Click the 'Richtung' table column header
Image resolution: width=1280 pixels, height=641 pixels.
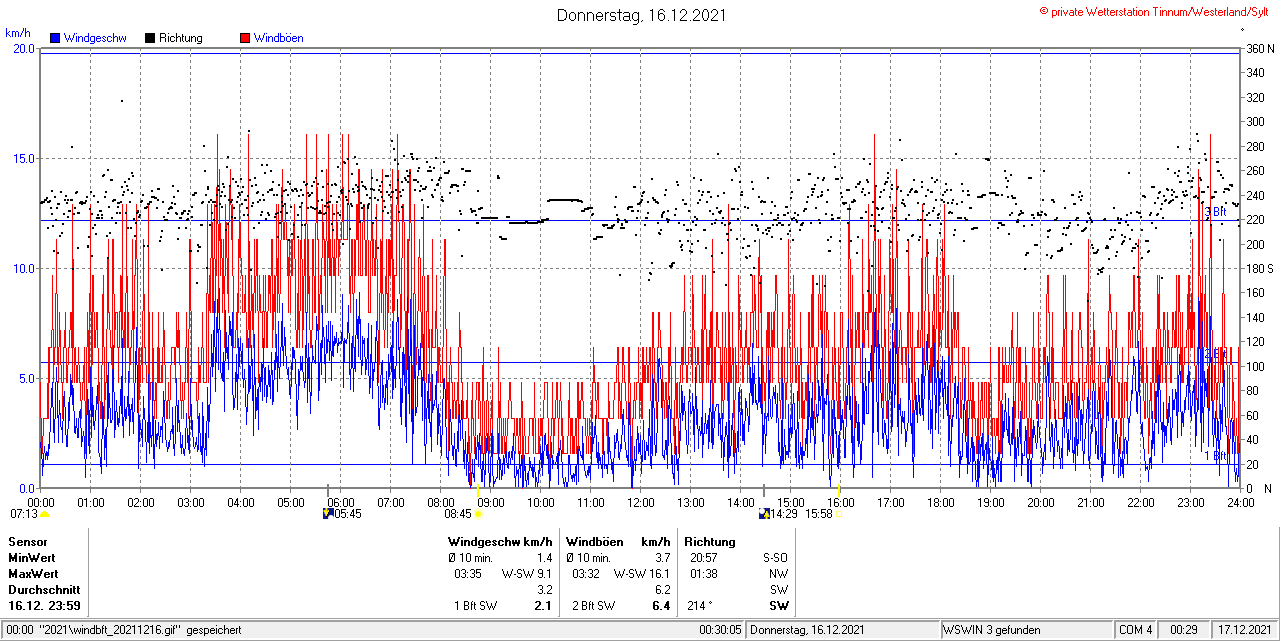710,541
